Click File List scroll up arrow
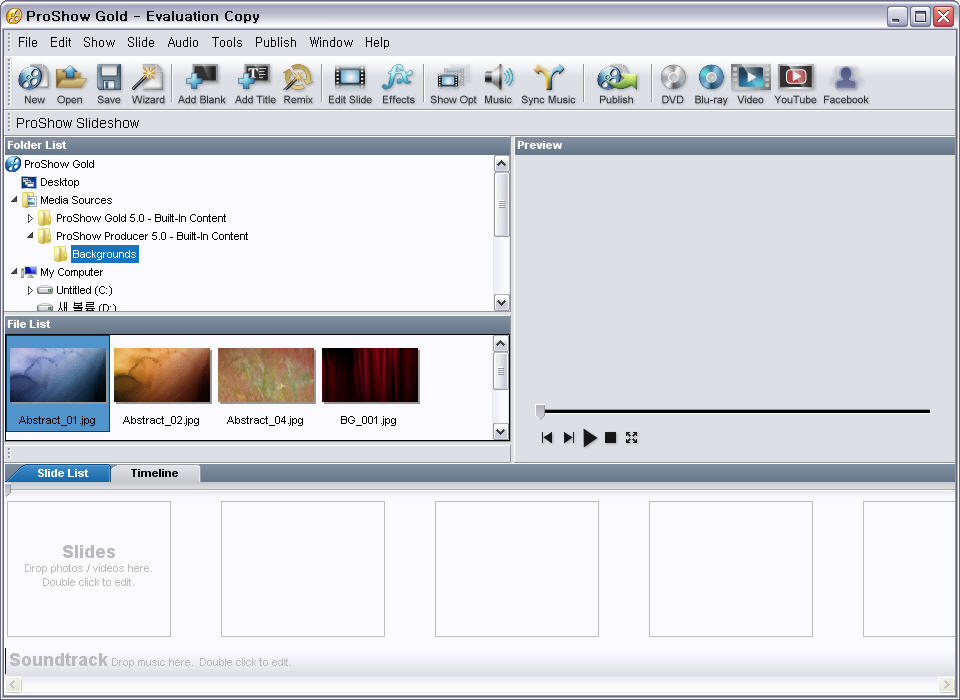 [x=501, y=344]
